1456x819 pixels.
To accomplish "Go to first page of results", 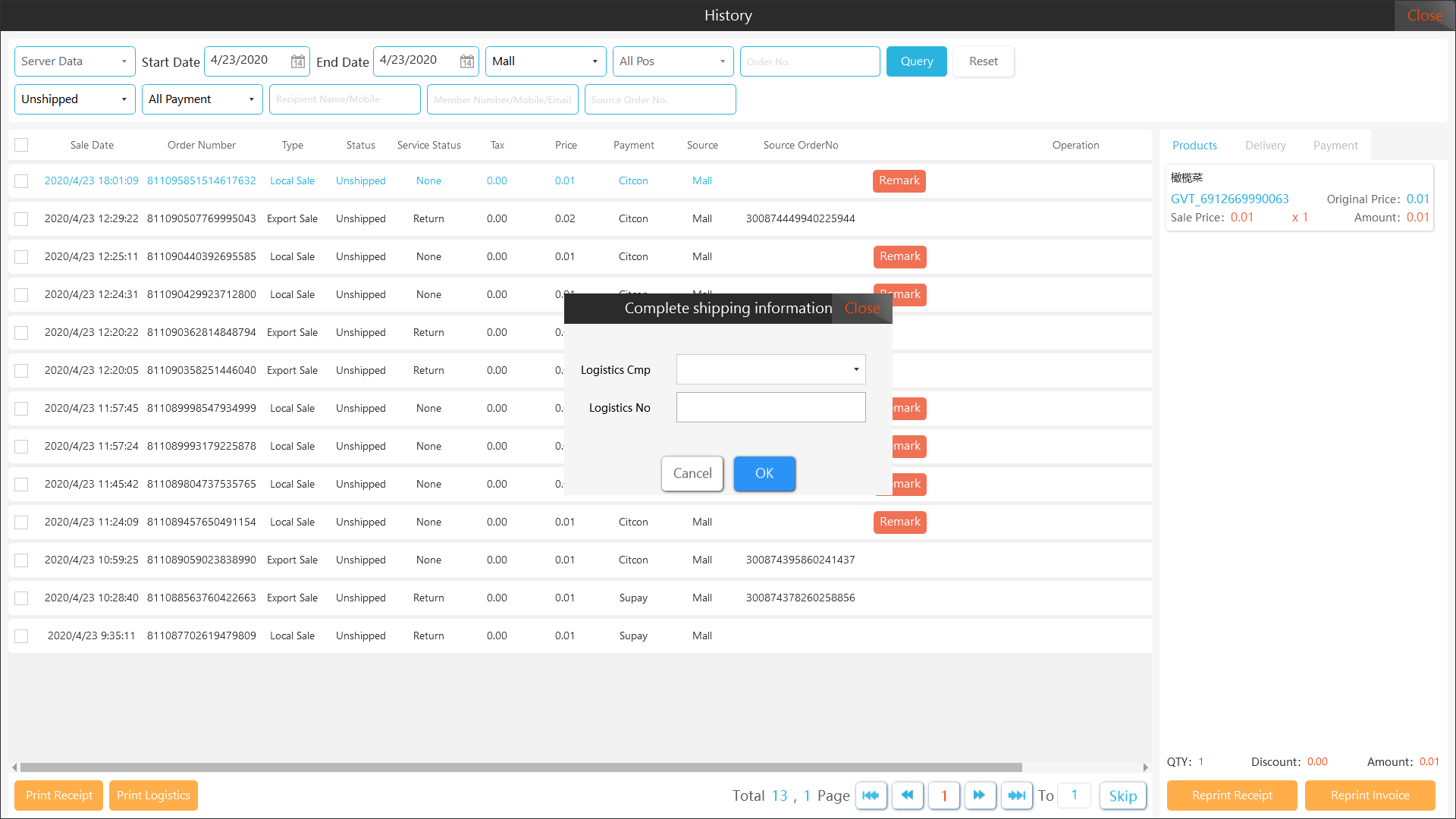I will click(871, 795).
